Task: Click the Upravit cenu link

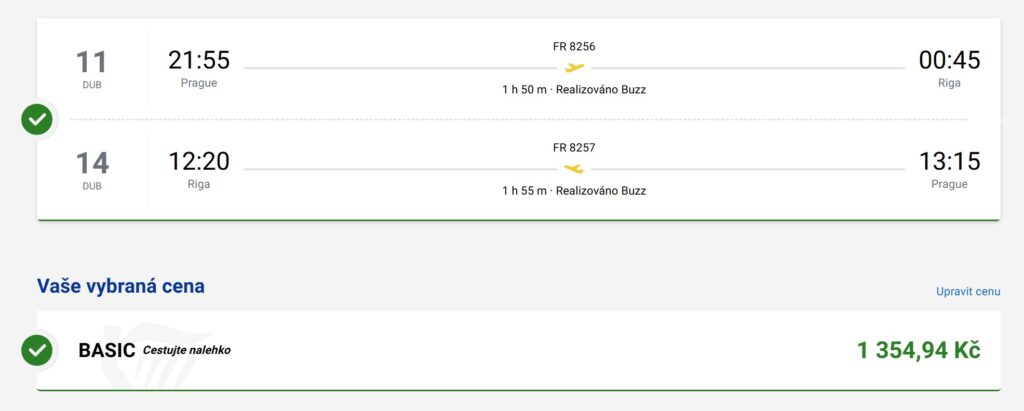Action: point(967,291)
